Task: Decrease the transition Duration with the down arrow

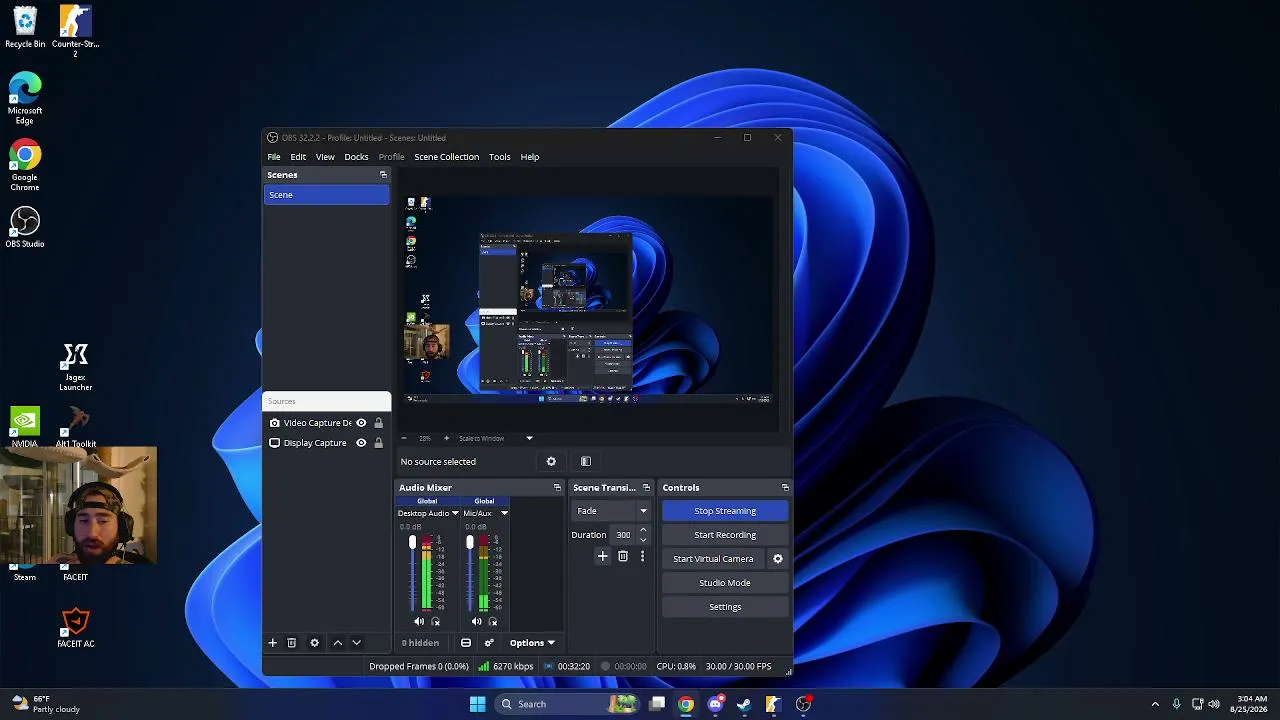Action: [x=643, y=540]
